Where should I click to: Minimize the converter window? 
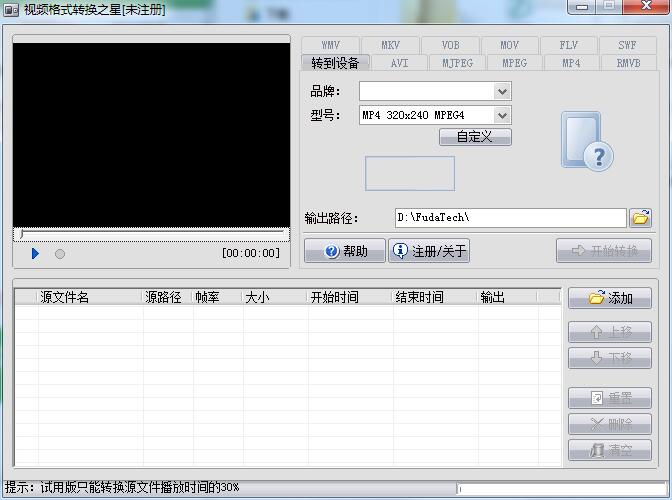pyautogui.click(x=581, y=6)
